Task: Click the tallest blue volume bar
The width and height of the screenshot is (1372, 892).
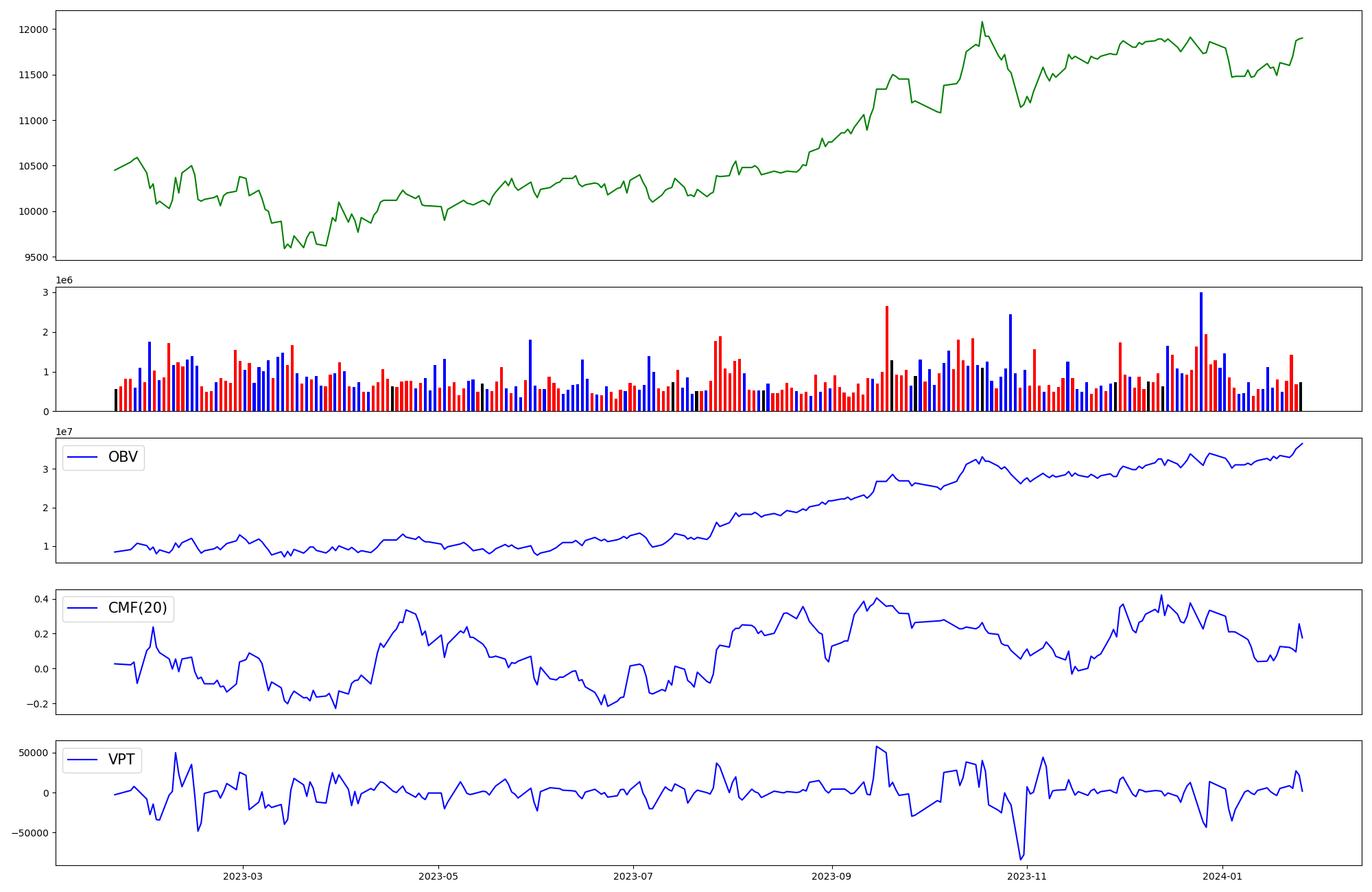Action: [x=1201, y=351]
